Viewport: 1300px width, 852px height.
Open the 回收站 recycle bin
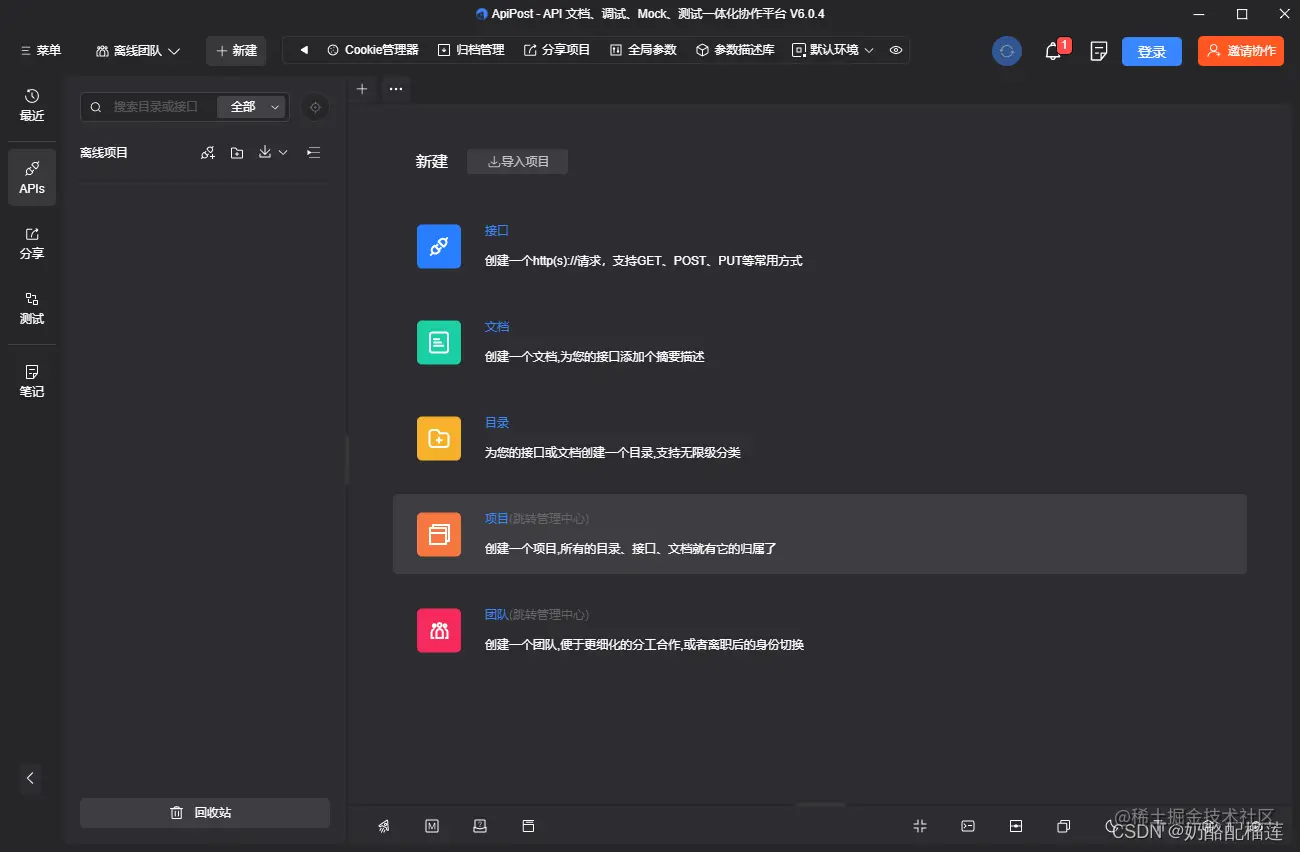[205, 813]
